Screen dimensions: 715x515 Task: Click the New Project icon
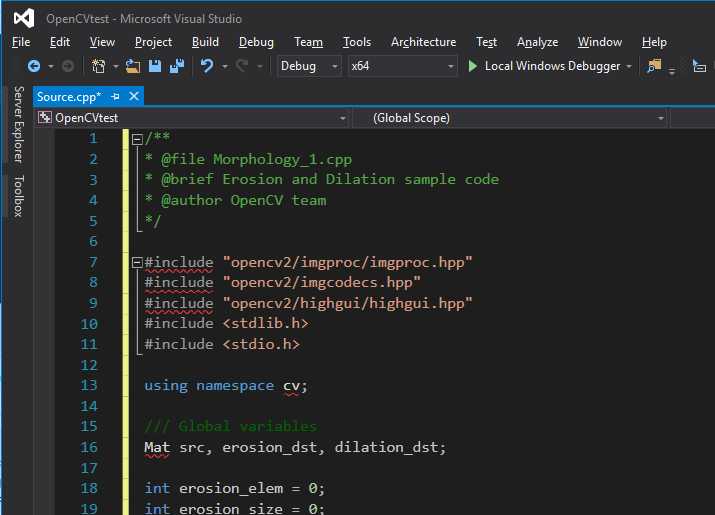(98, 67)
